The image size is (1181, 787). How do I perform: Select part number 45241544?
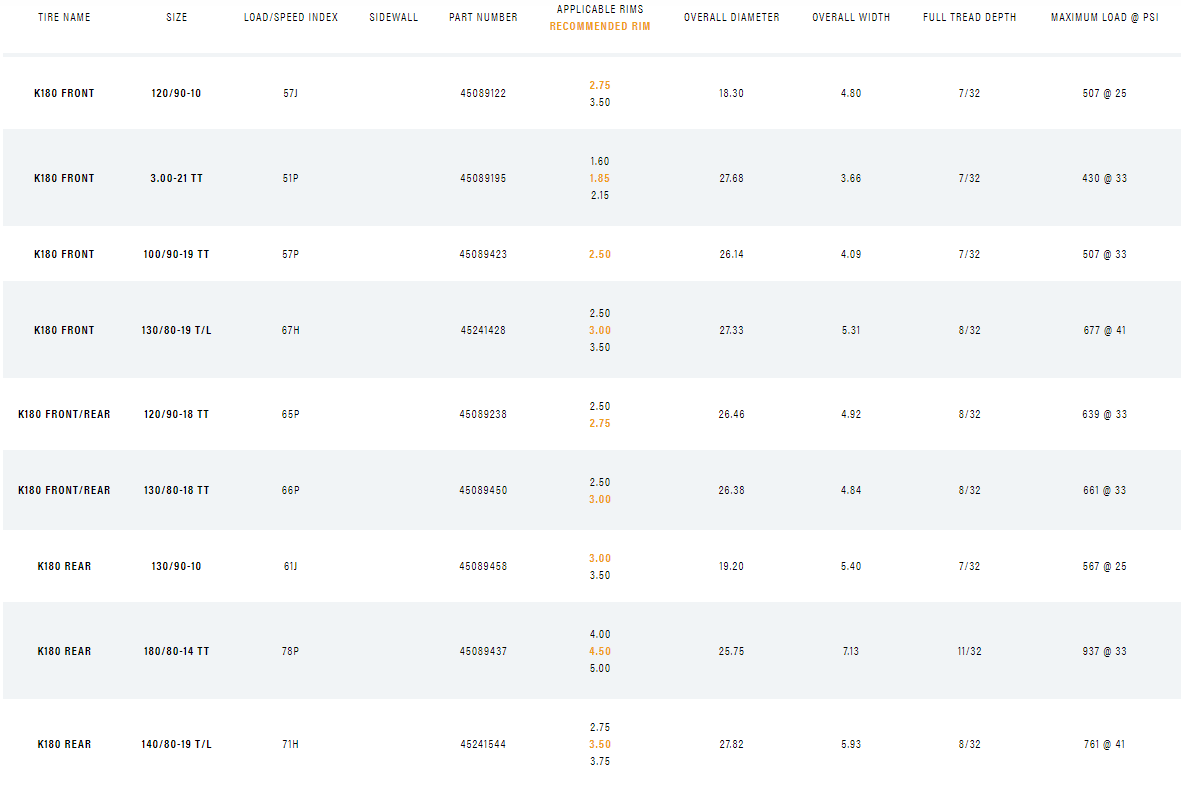(483, 745)
